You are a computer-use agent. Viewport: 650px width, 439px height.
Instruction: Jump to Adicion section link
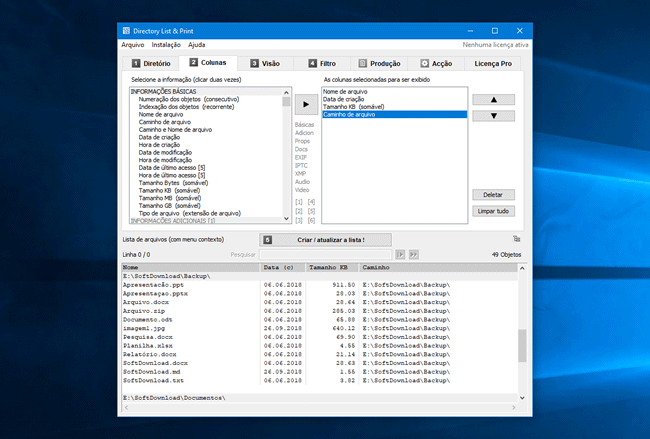click(304, 133)
